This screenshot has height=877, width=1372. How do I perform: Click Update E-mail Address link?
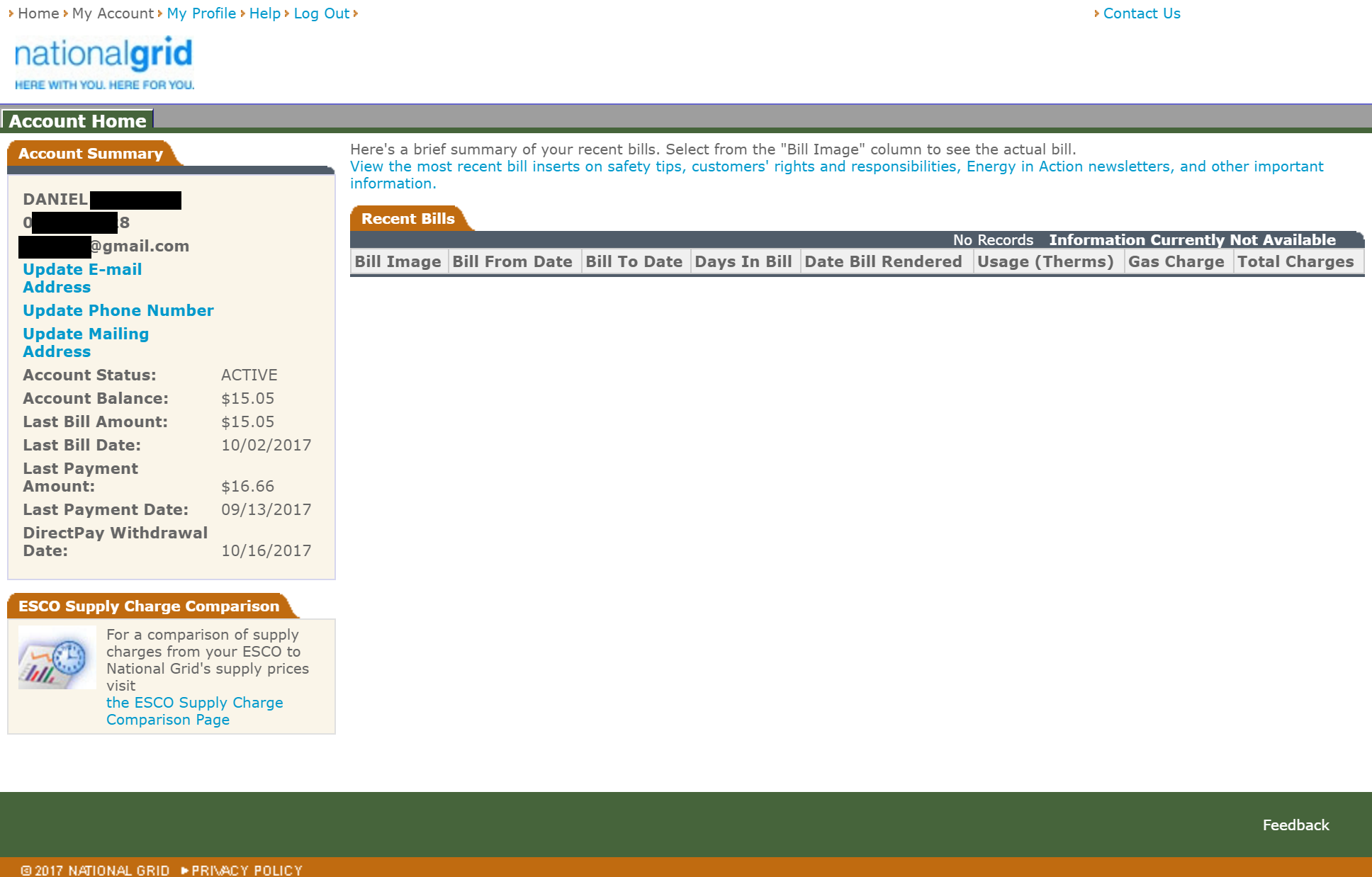click(x=82, y=278)
